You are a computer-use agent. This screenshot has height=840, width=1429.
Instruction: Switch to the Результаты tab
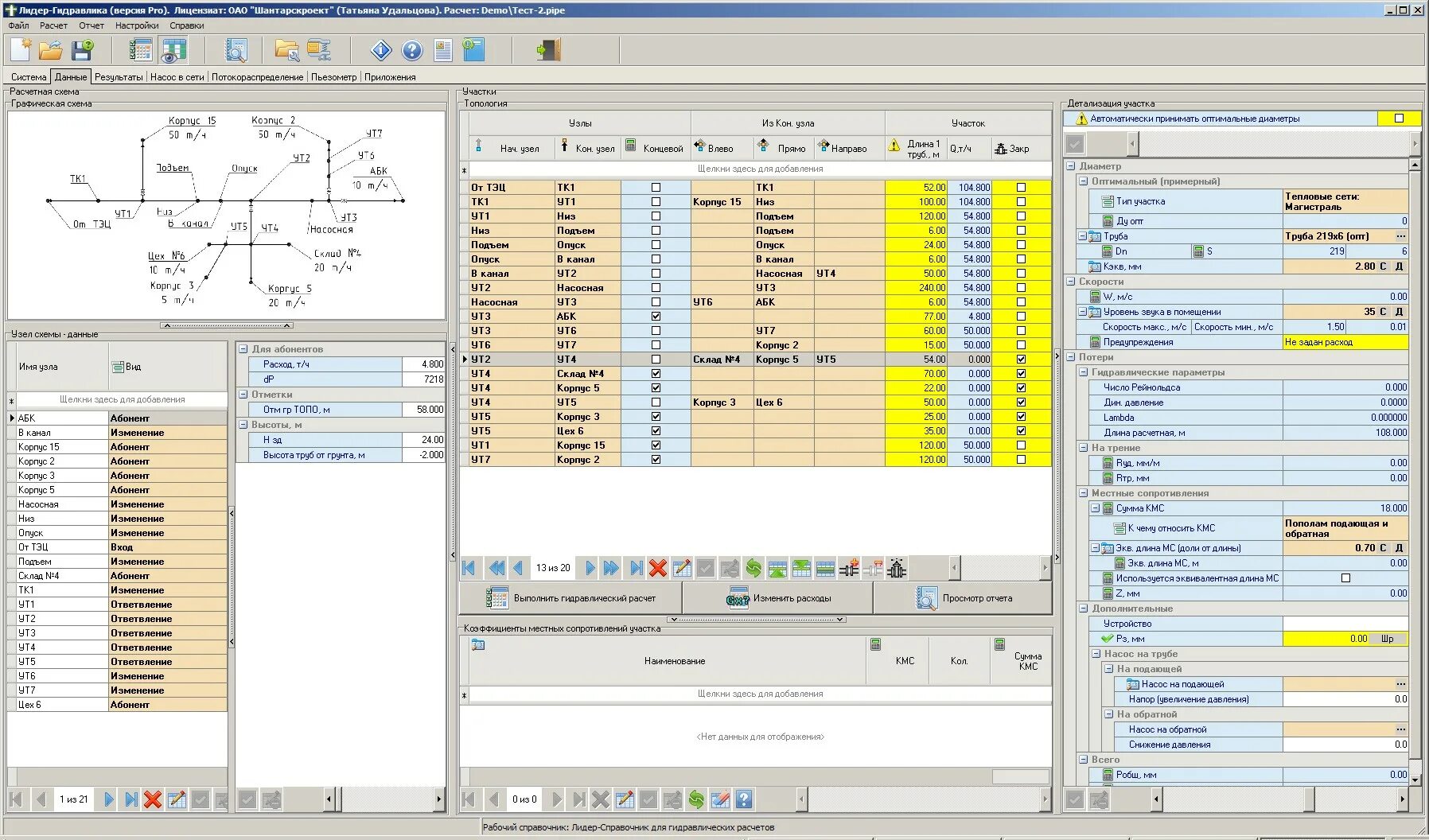pyautogui.click(x=119, y=77)
